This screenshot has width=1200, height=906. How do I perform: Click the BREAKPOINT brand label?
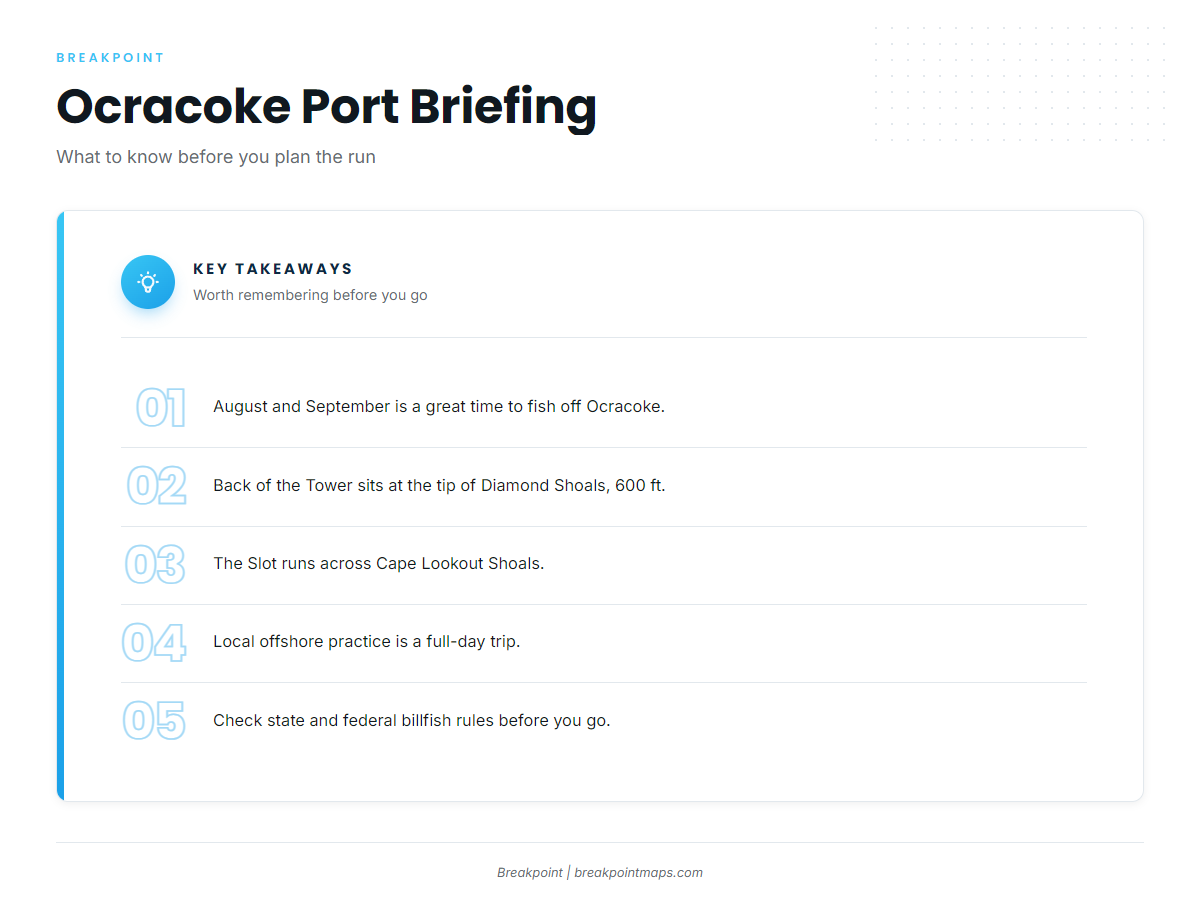point(110,58)
